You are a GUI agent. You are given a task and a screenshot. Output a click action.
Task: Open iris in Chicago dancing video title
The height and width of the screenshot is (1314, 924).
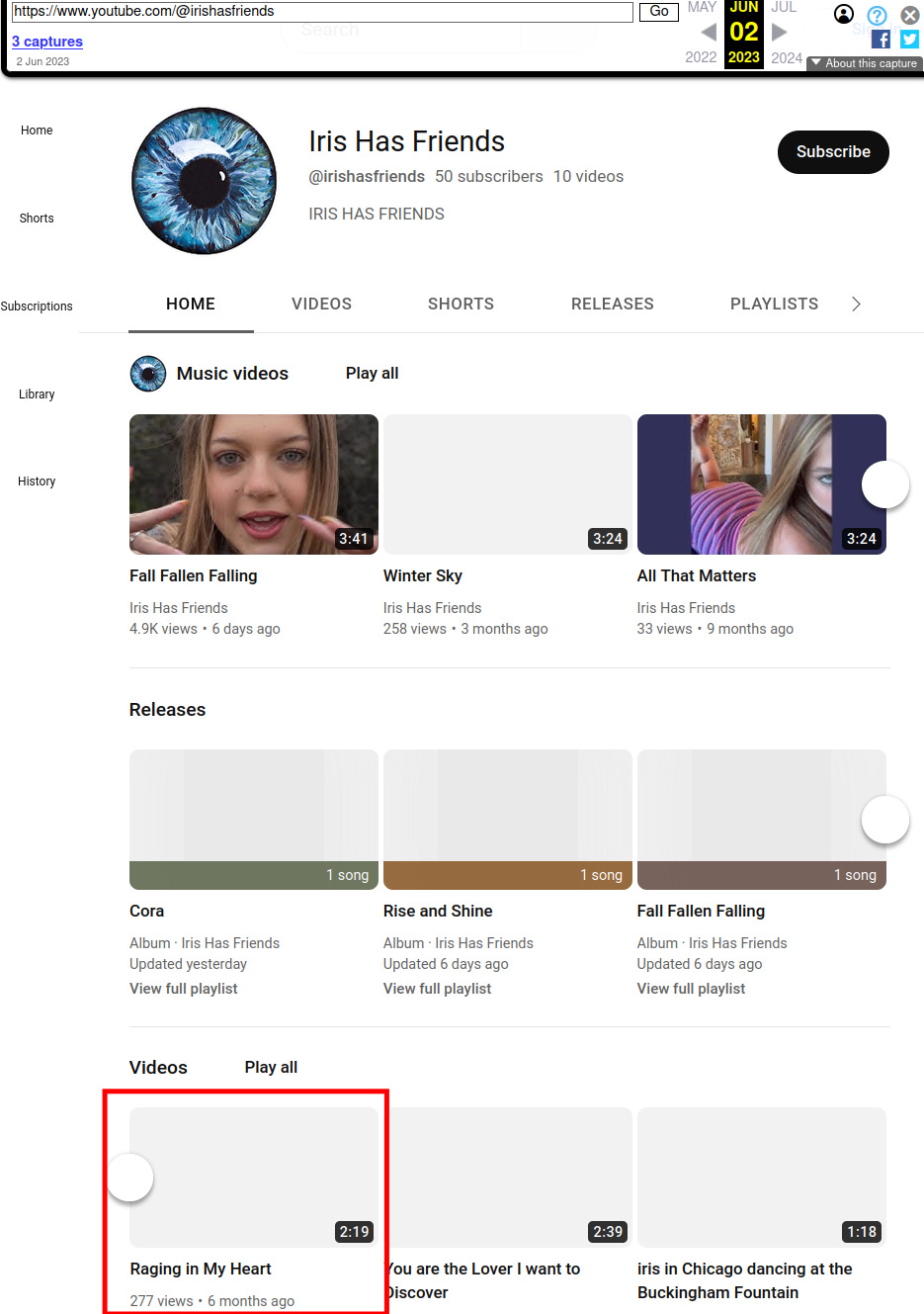coord(745,1280)
